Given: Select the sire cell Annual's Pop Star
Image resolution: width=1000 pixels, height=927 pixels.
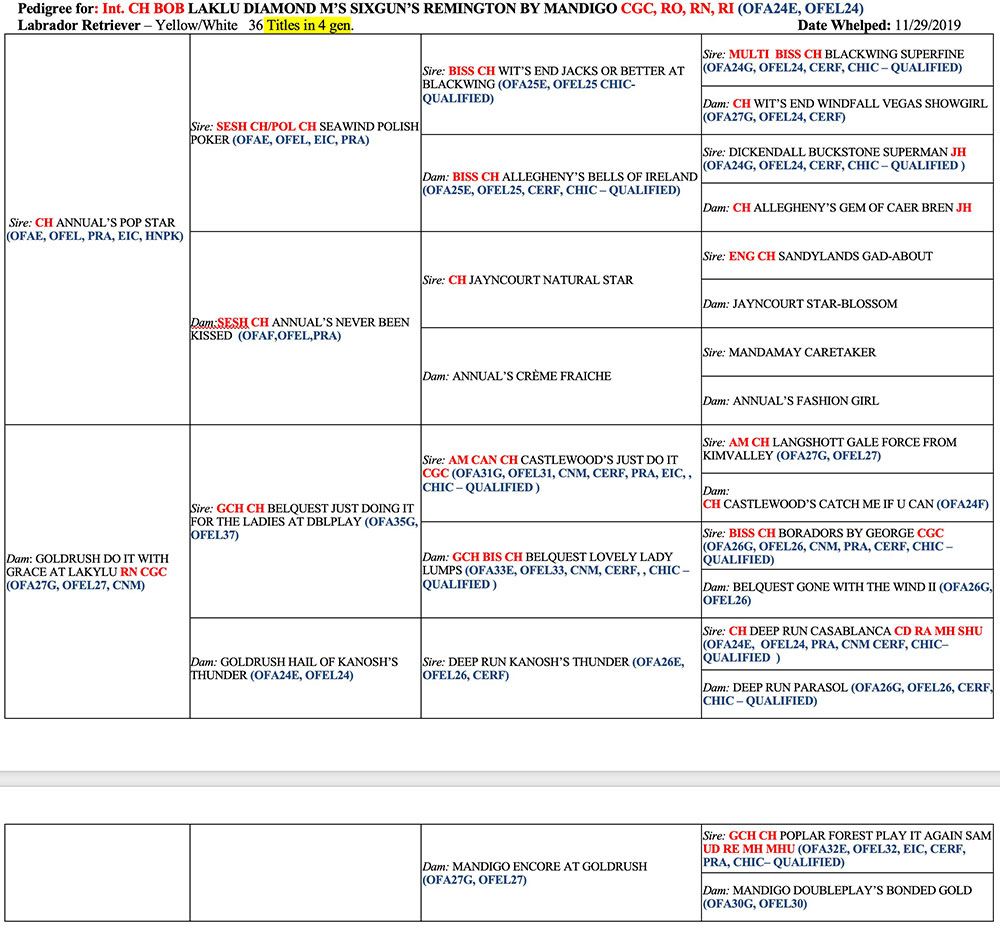Looking at the screenshot, I should click(x=96, y=229).
